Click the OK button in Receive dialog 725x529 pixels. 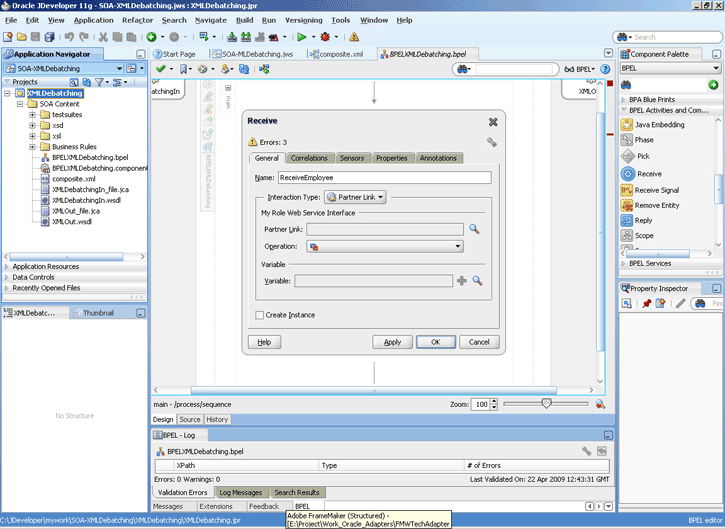pyautogui.click(x=436, y=342)
